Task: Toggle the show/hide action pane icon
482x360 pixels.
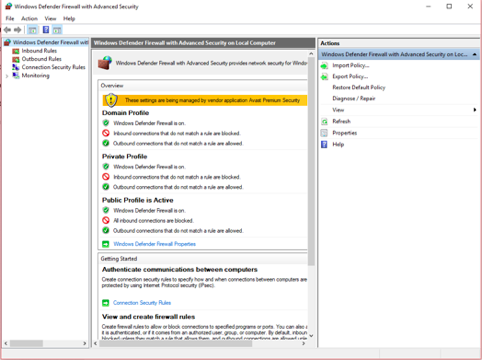Action: tap(57, 30)
